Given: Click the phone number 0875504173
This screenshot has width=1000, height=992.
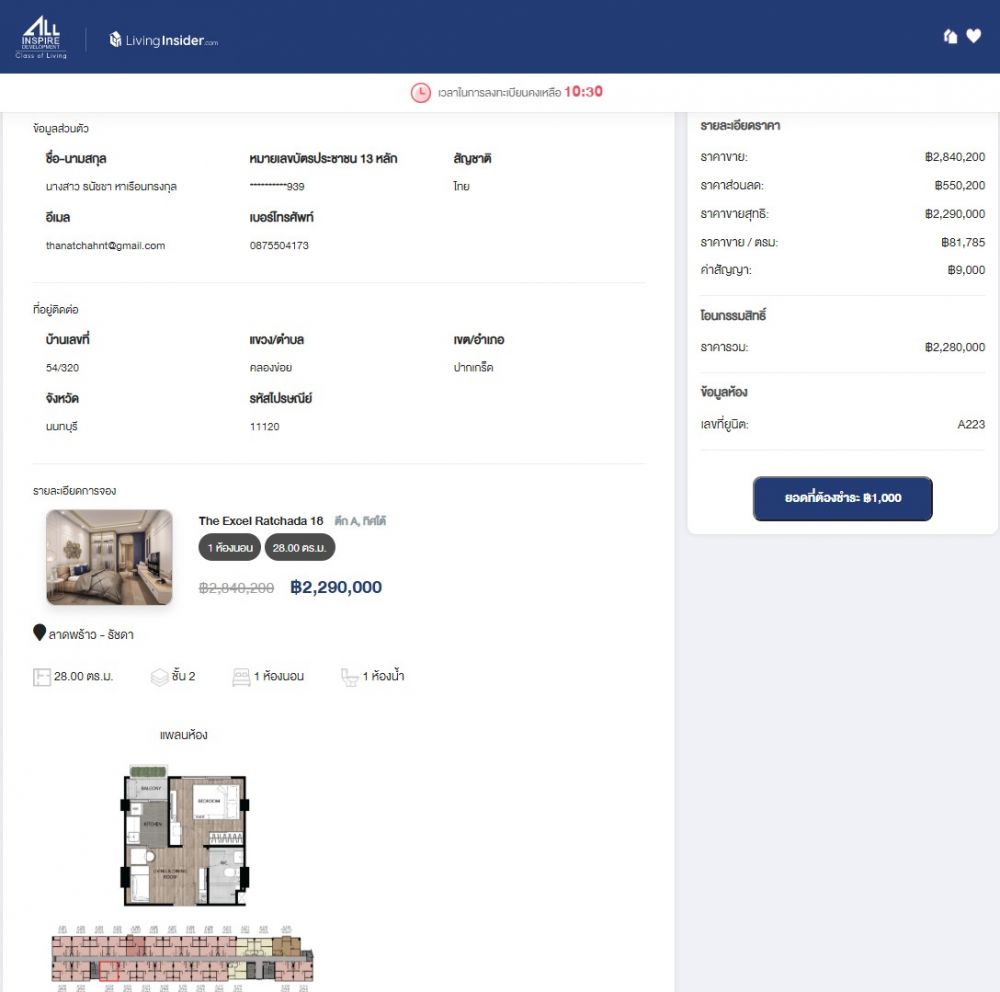Looking at the screenshot, I should (x=279, y=245).
